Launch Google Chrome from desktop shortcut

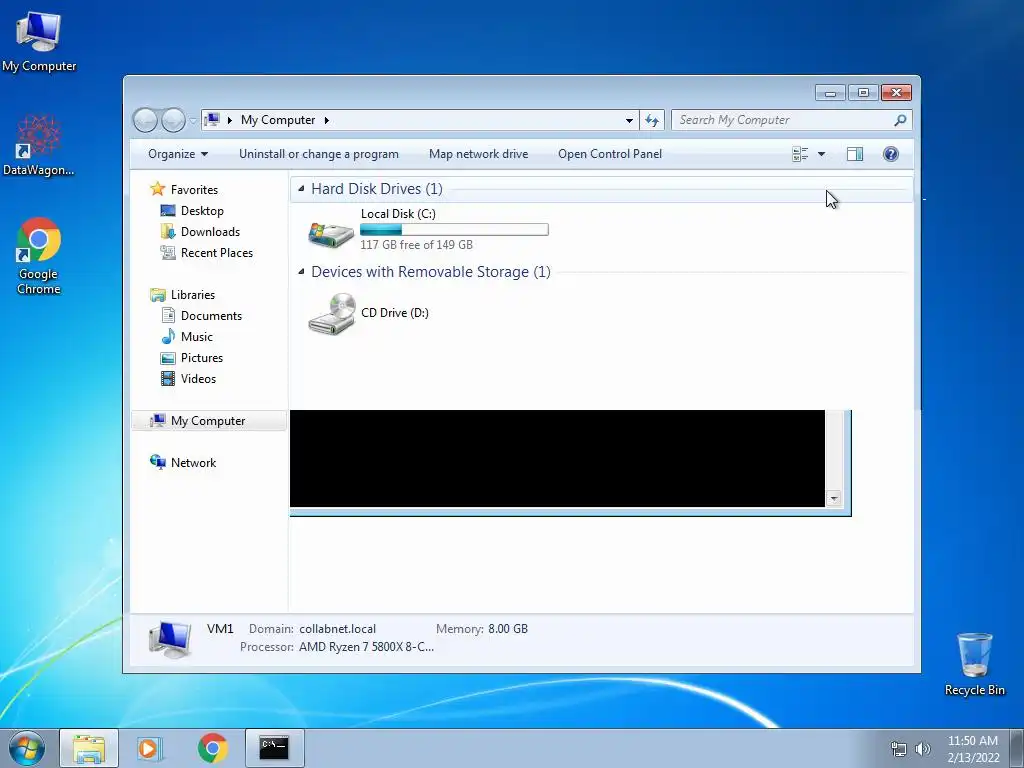(x=39, y=256)
